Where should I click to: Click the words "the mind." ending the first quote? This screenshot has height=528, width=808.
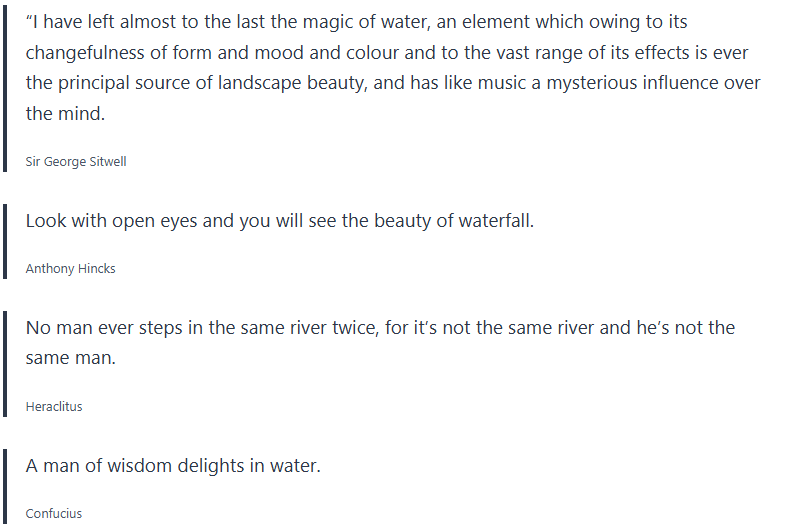click(x=65, y=114)
